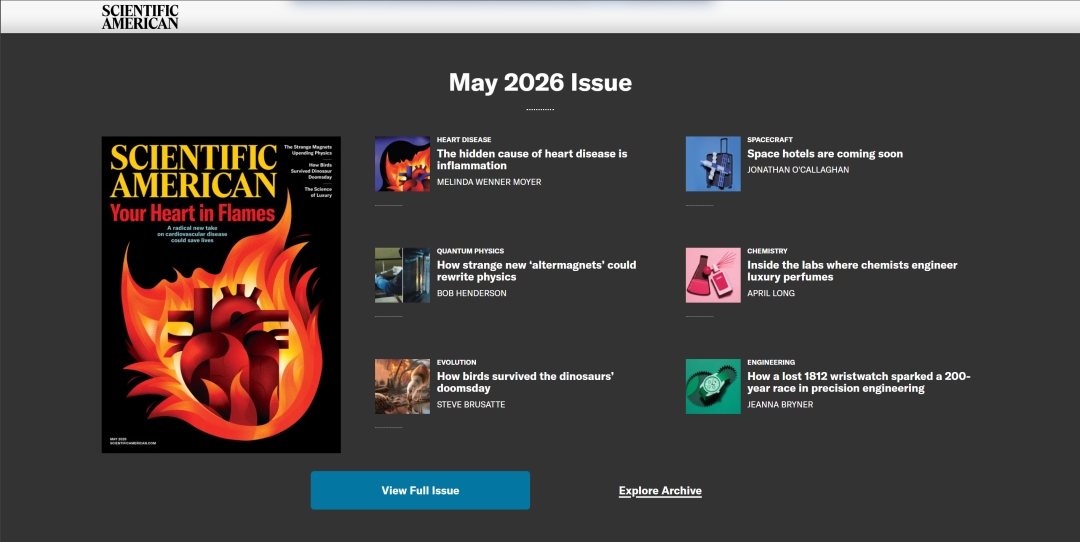
Task: Click author name Jeanna Bryner
Action: point(780,405)
